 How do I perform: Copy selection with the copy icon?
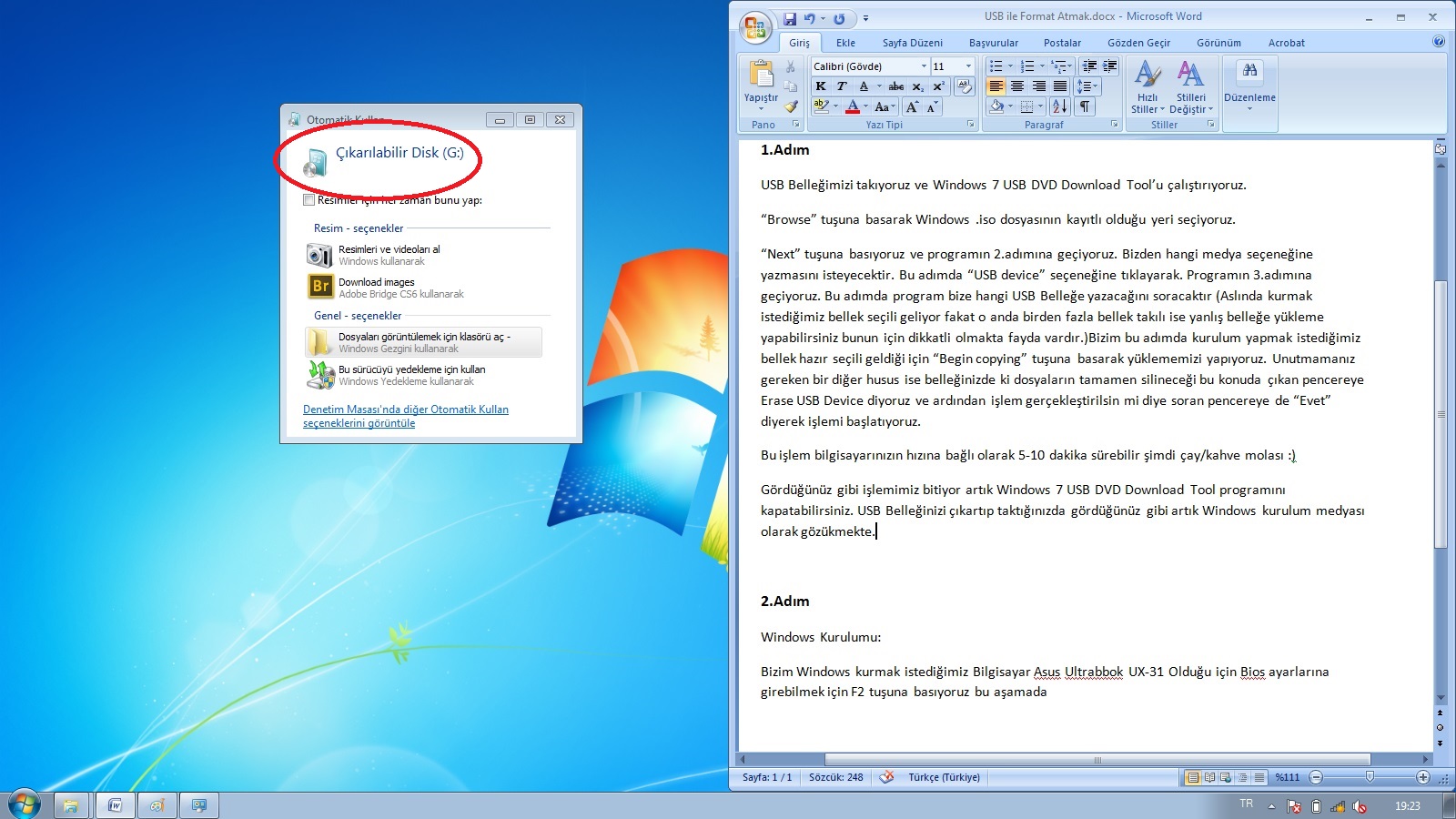coord(790,86)
